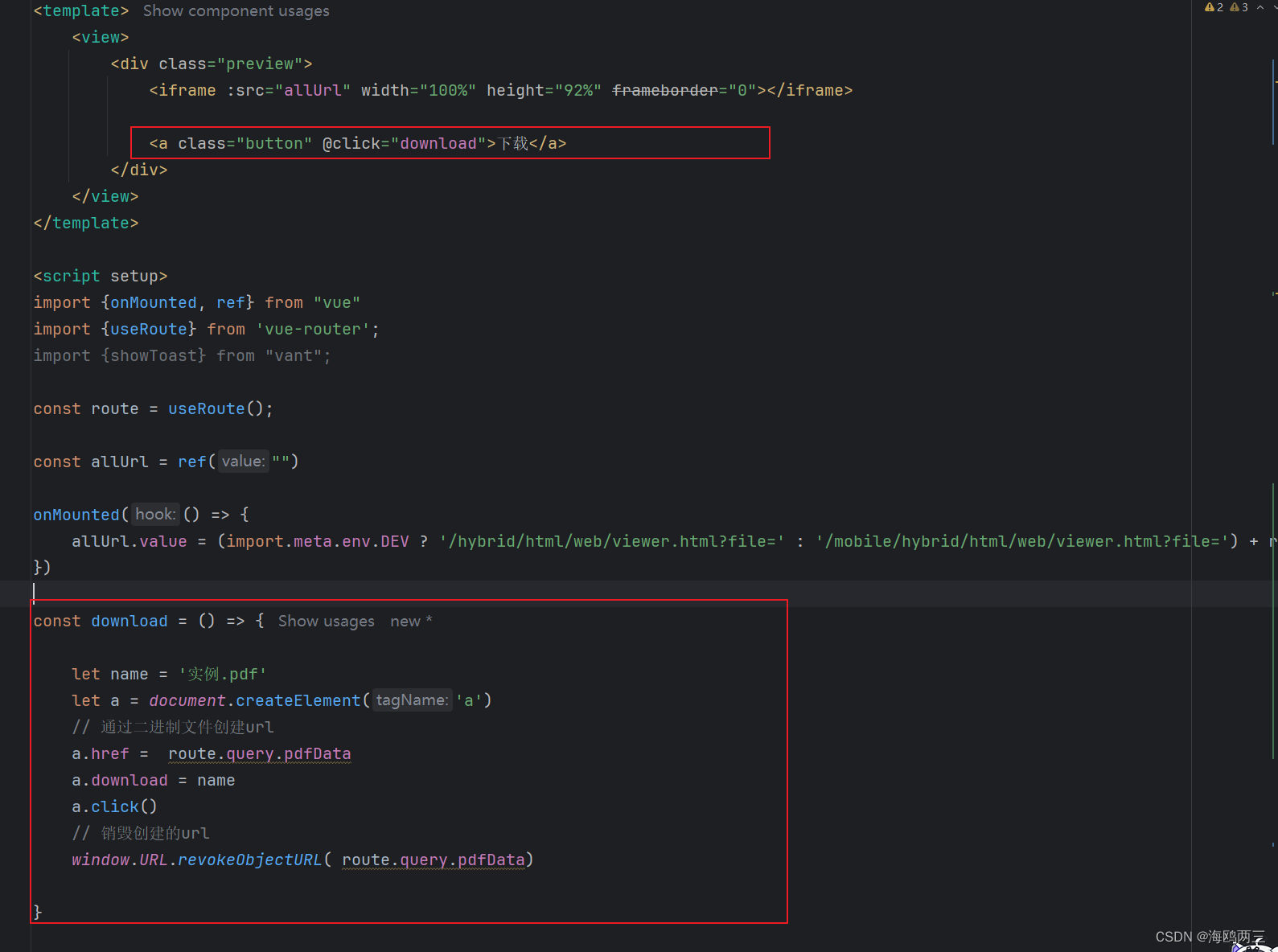This screenshot has height=952, width=1278.
Task: Click the 'value:' parameter hint in ref
Action: tap(243, 462)
